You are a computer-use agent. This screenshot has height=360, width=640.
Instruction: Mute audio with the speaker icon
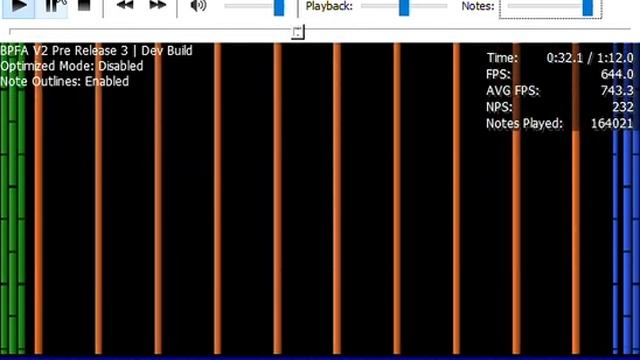pyautogui.click(x=198, y=6)
